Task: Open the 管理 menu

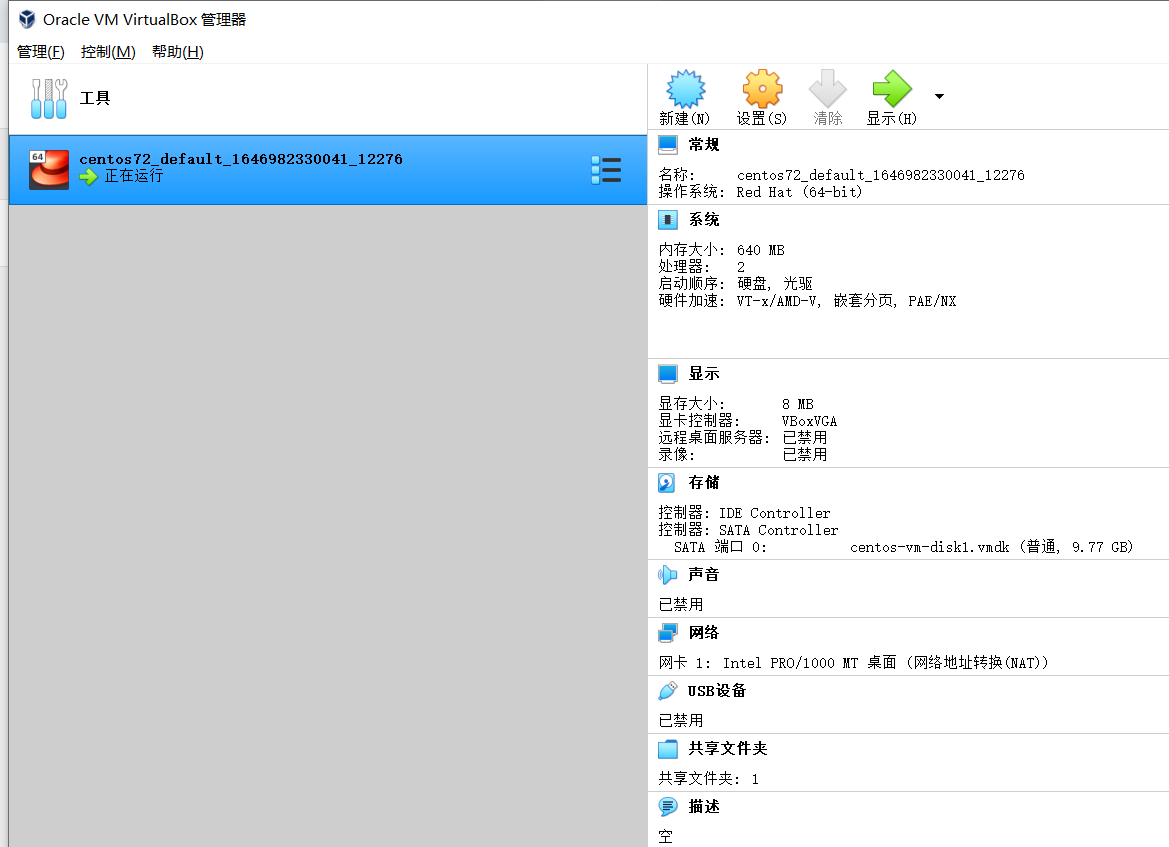Action: point(40,51)
